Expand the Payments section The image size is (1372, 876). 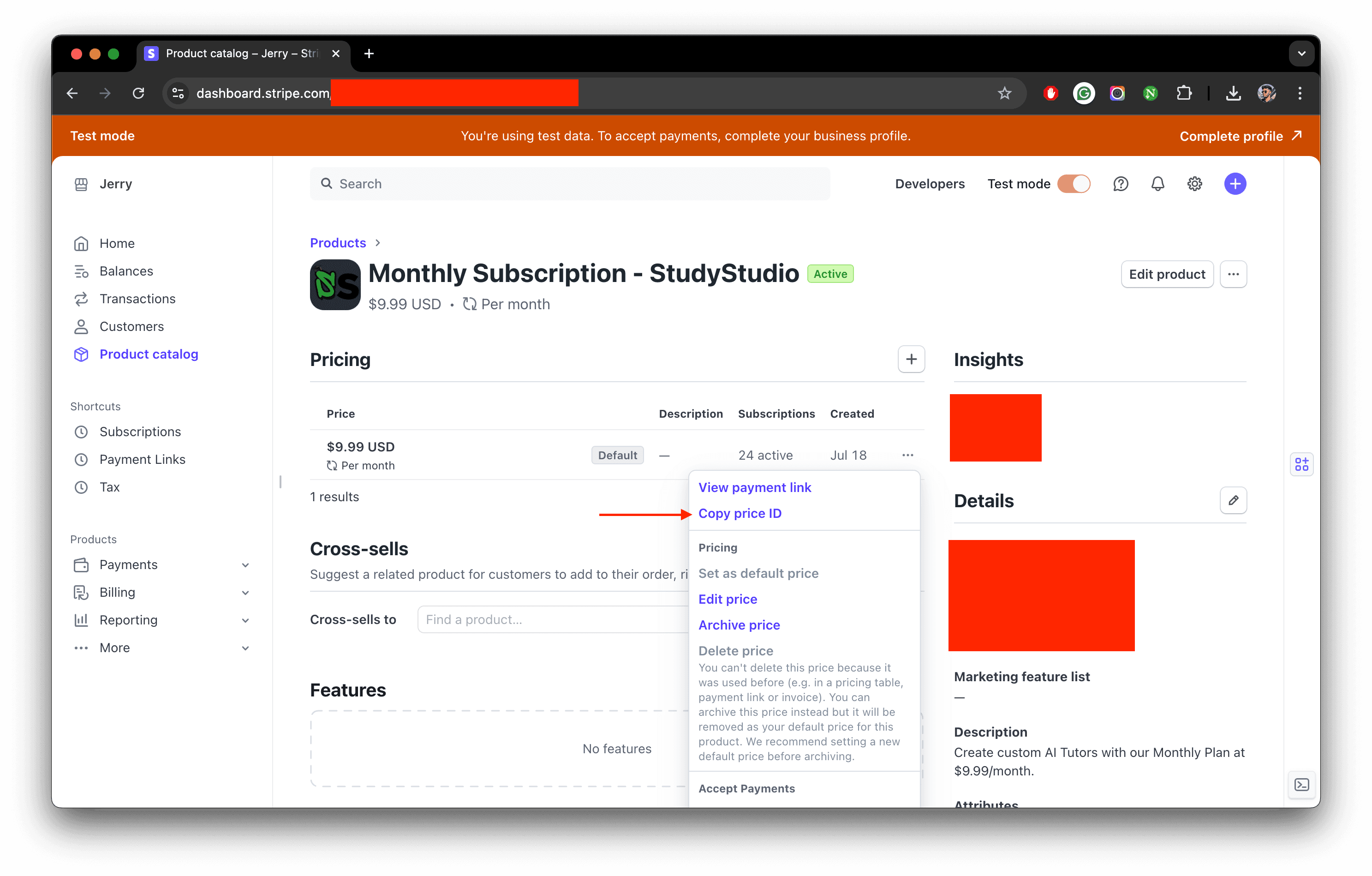tap(162, 565)
